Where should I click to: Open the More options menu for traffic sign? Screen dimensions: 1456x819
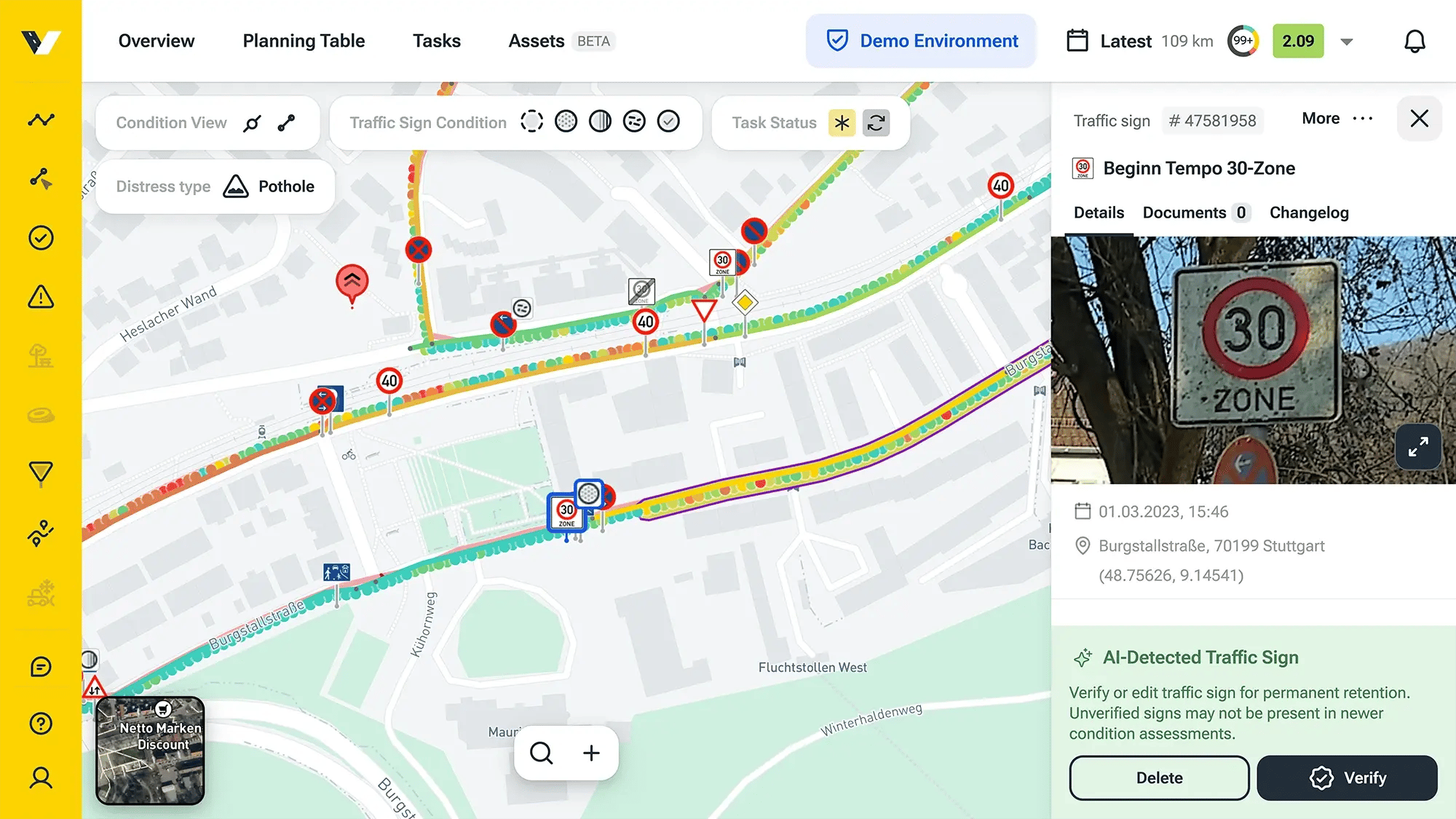(x=1337, y=118)
